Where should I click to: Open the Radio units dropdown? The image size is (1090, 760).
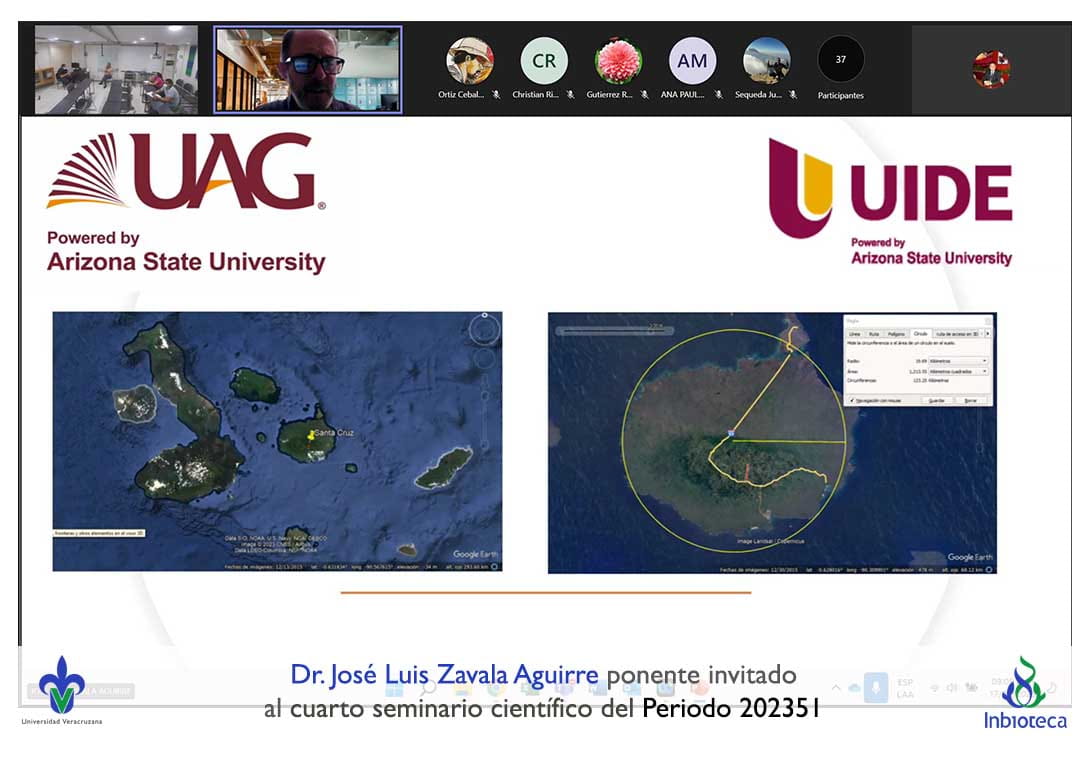point(957,360)
